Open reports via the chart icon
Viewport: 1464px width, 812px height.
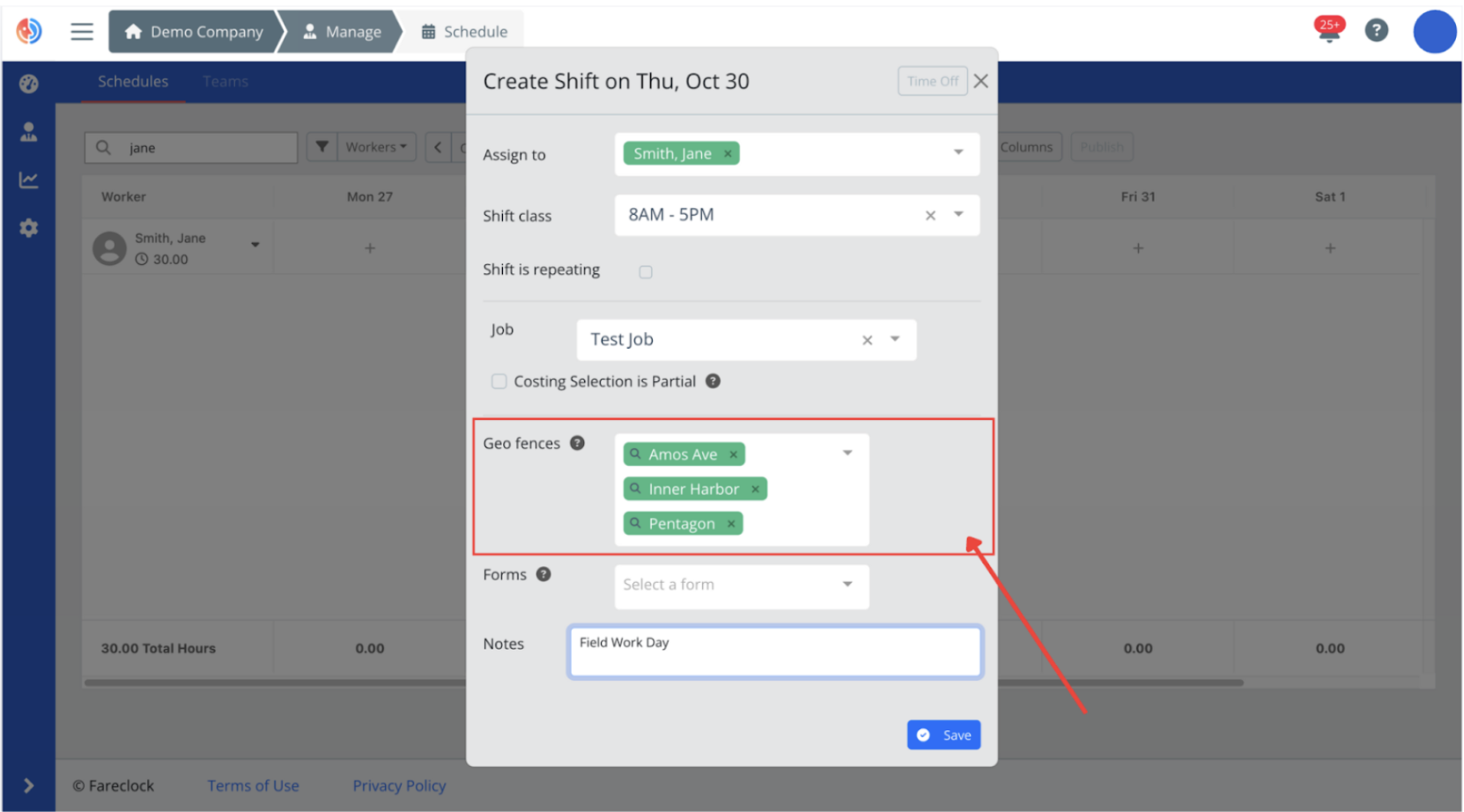tap(28, 180)
